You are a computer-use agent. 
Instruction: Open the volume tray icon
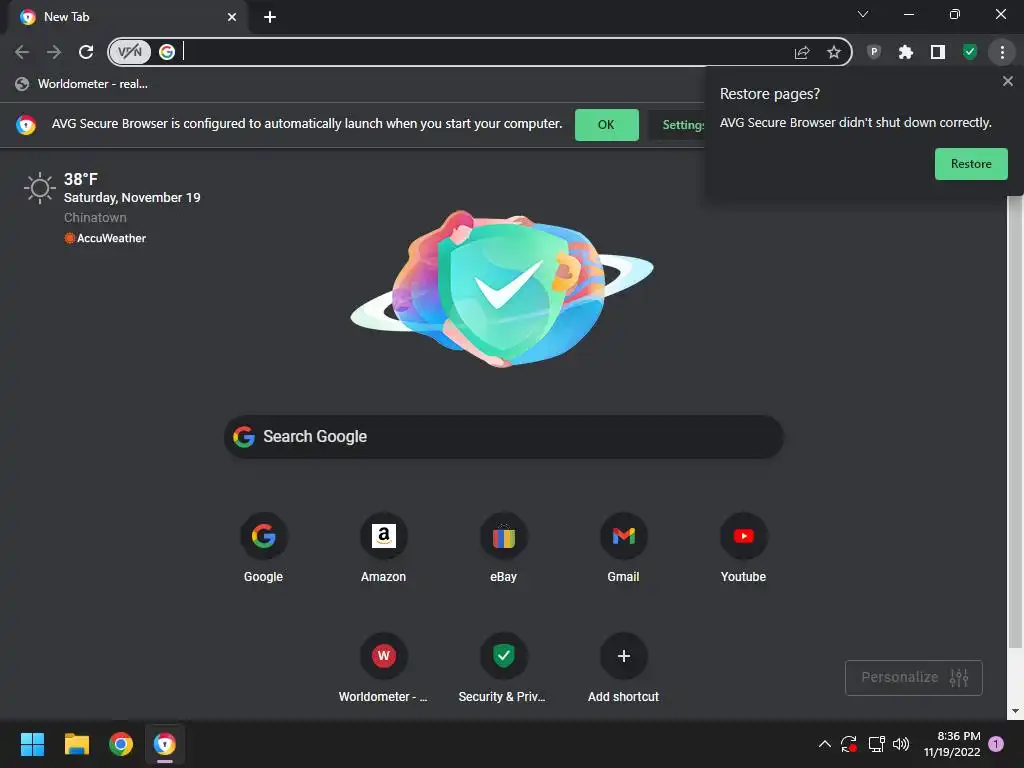901,744
